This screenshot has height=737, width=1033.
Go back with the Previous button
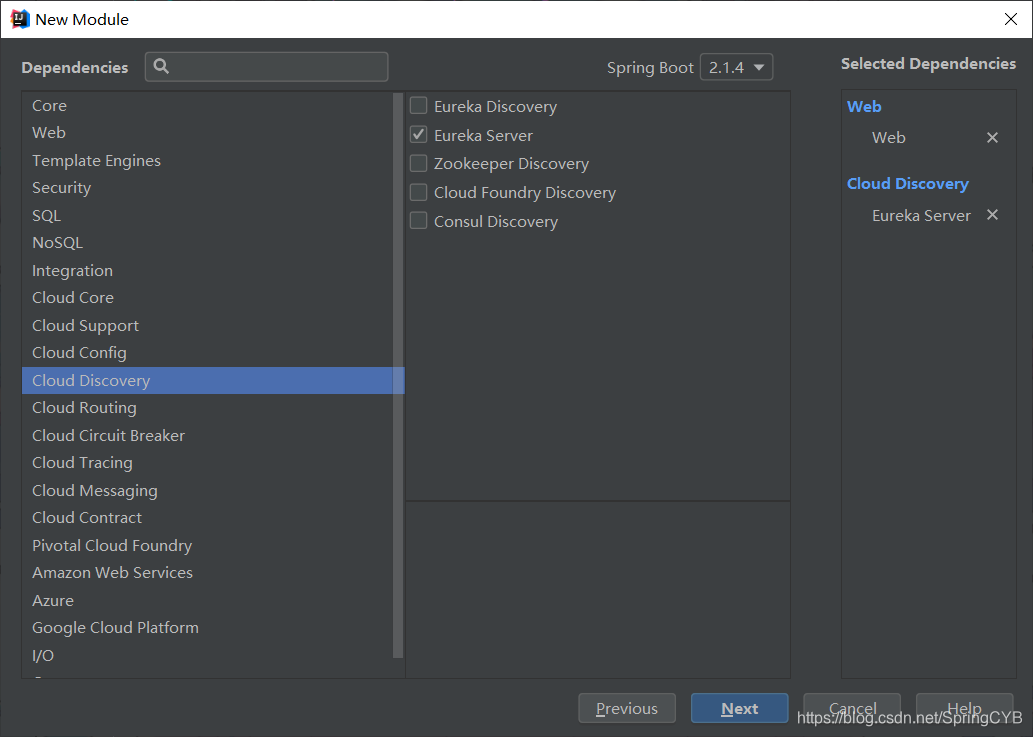pyautogui.click(x=627, y=708)
